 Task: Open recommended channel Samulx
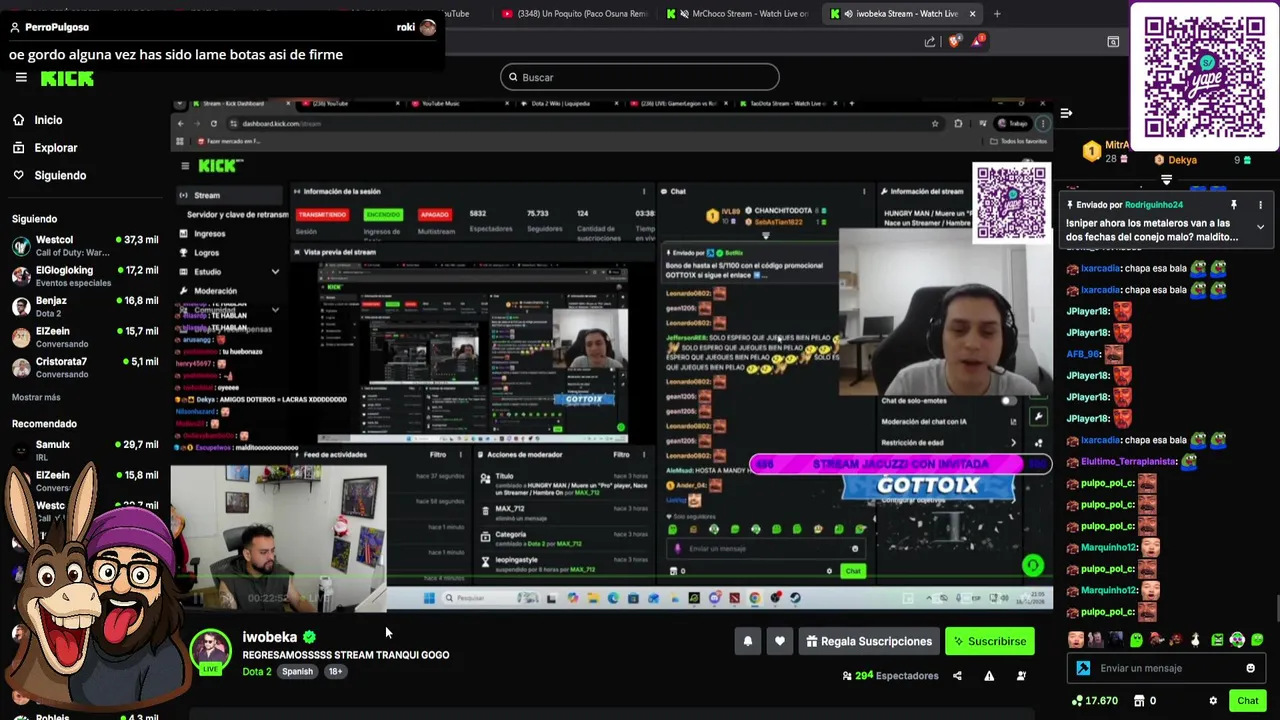(x=85, y=450)
